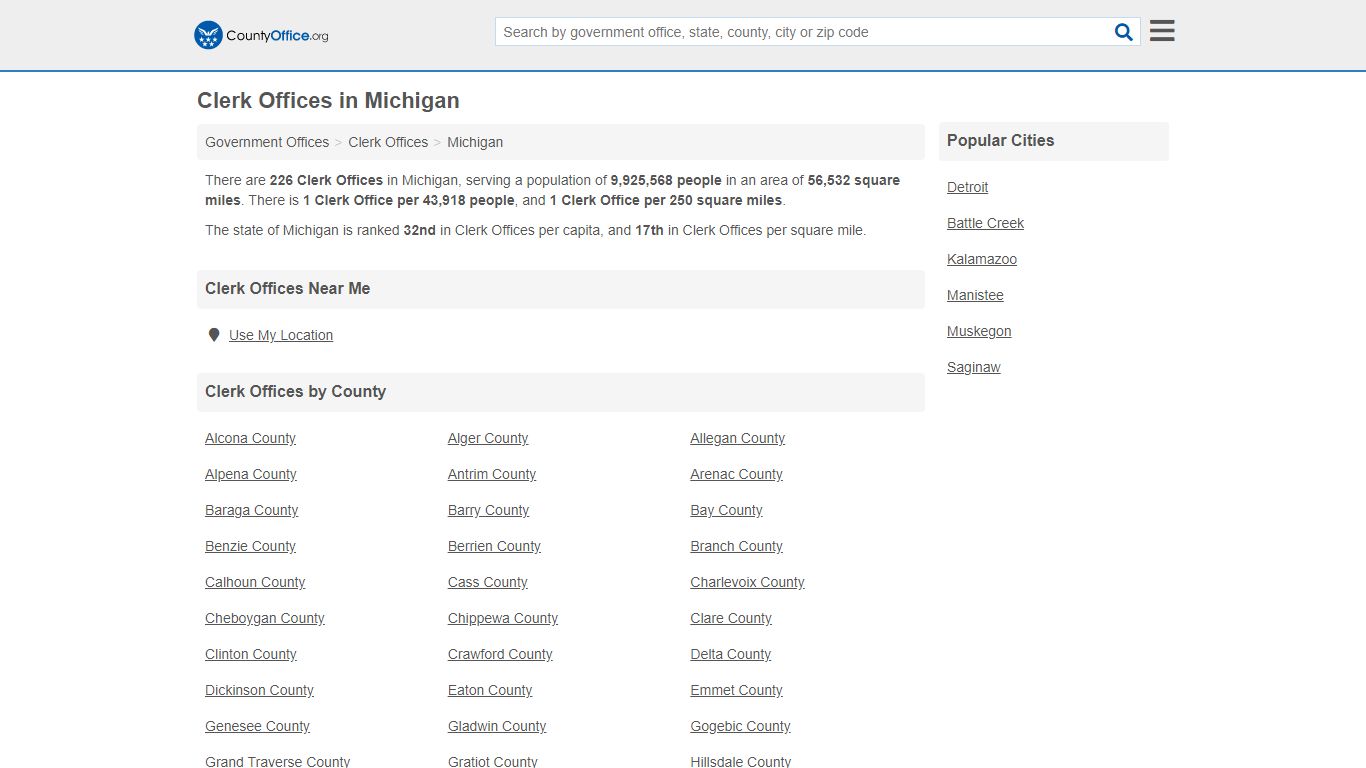
Task: Open Eaton County link
Action: [490, 690]
